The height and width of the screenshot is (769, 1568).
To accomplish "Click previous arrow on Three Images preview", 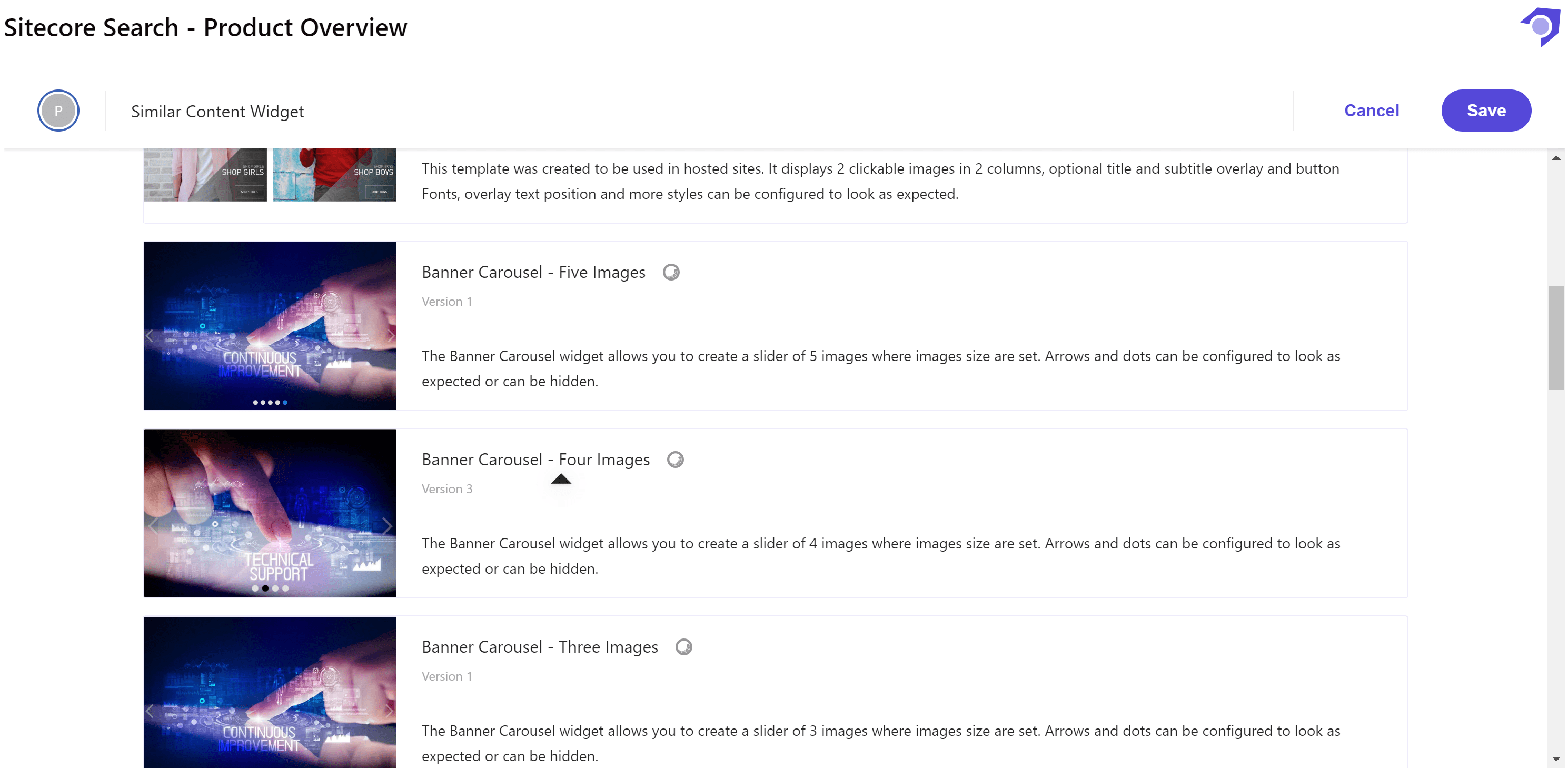I will 150,711.
